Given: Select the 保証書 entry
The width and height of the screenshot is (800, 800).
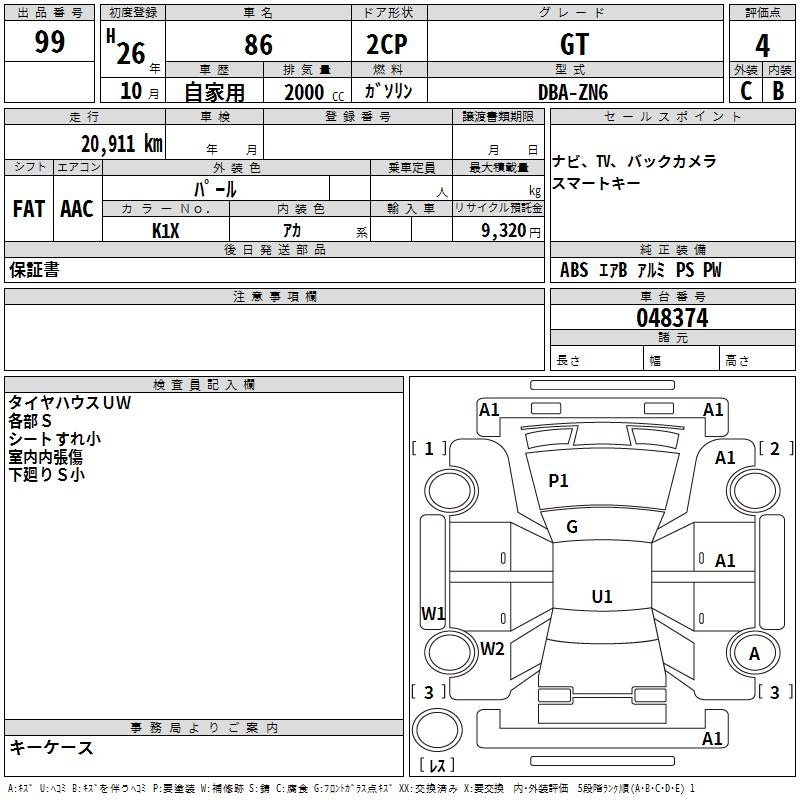Looking at the screenshot, I should [34, 269].
